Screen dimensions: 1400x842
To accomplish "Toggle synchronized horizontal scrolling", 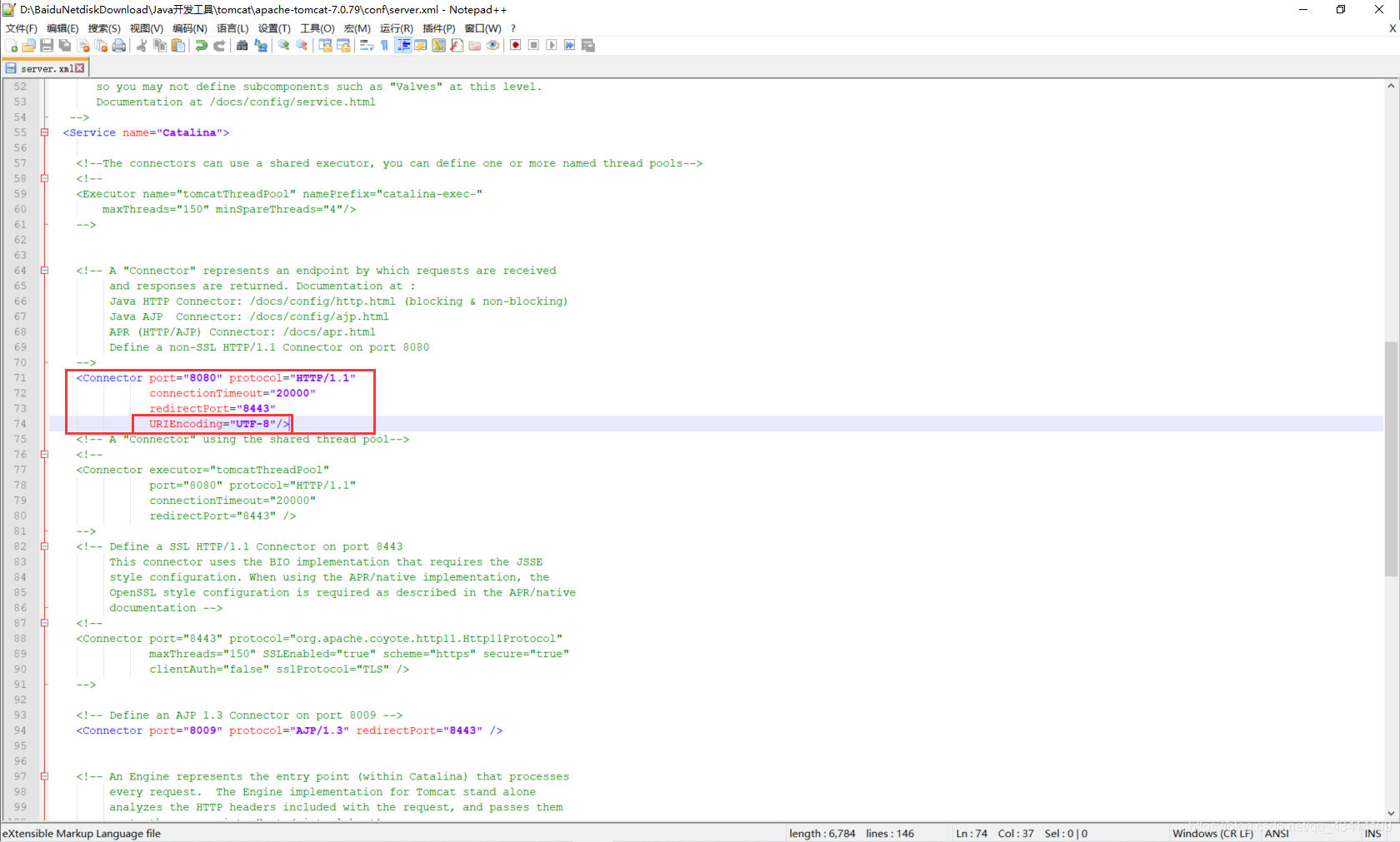I will tap(343, 45).
